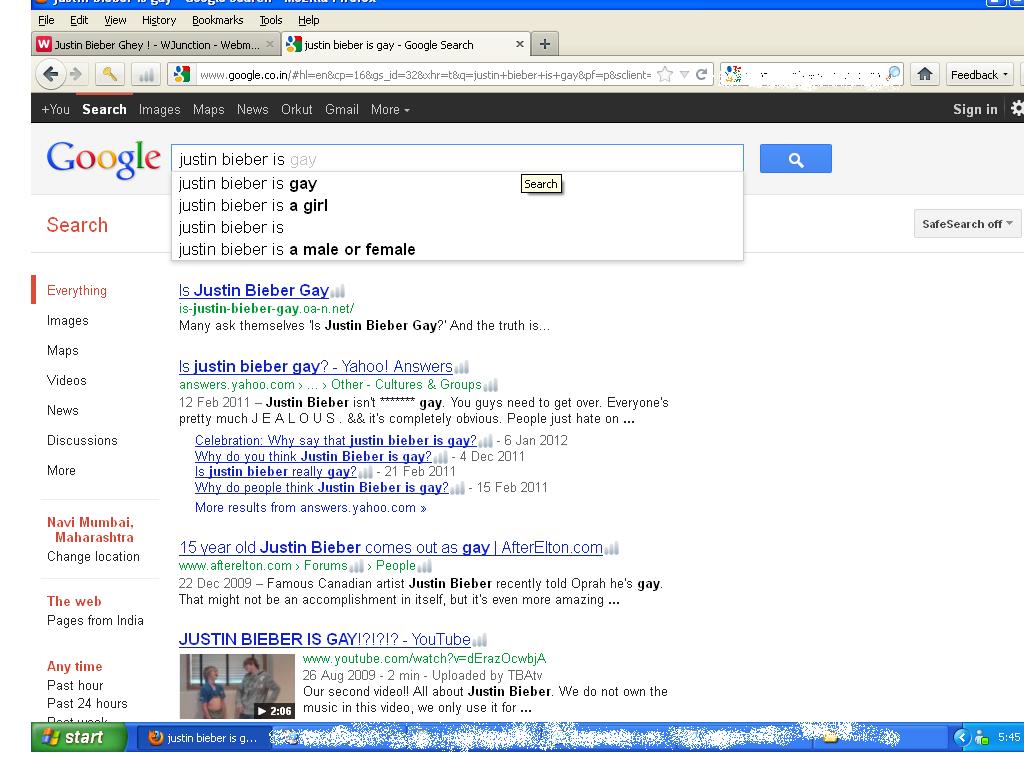Open the Firefox home page icon

click(x=925, y=74)
